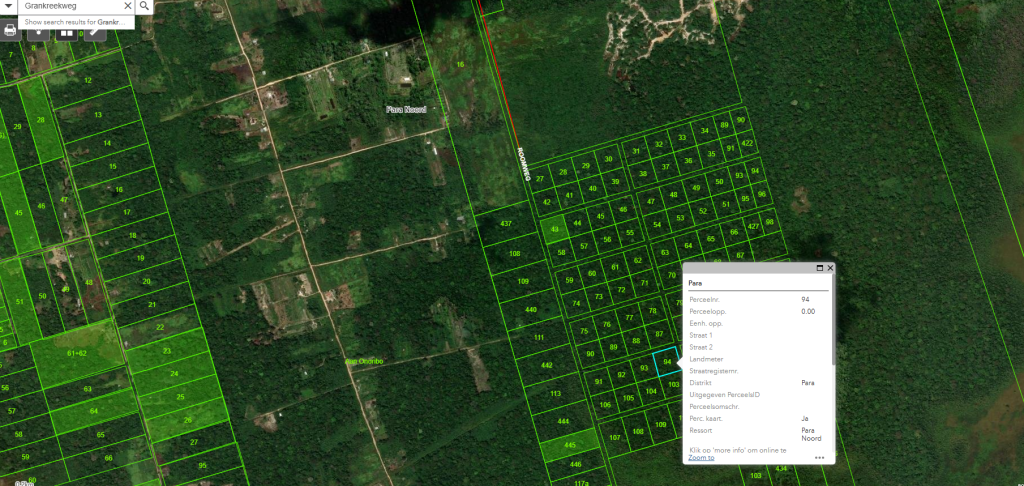Select the draw/measure pencil tool
This screenshot has width=1024, height=486.
coord(95,30)
